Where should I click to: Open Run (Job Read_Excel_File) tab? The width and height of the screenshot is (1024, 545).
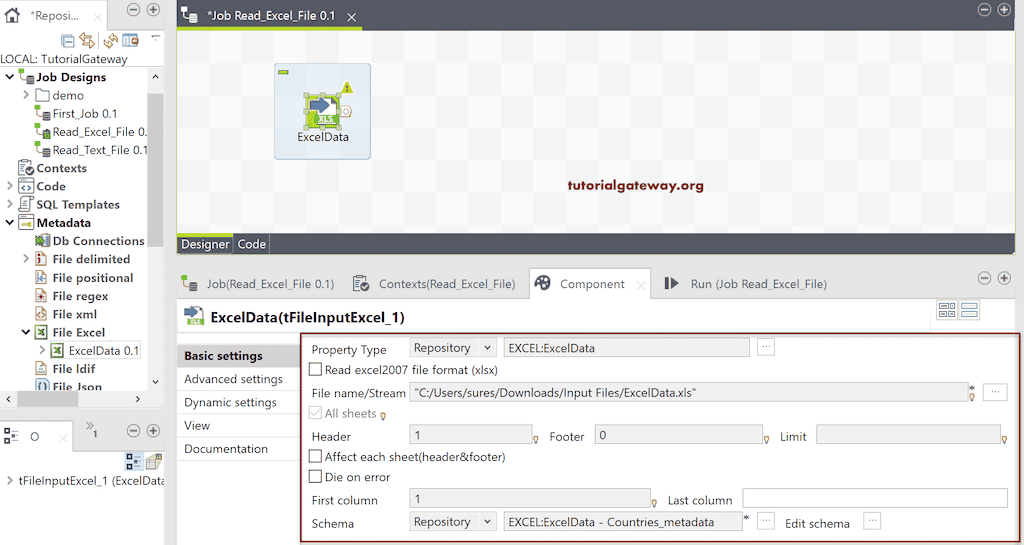[x=746, y=284]
